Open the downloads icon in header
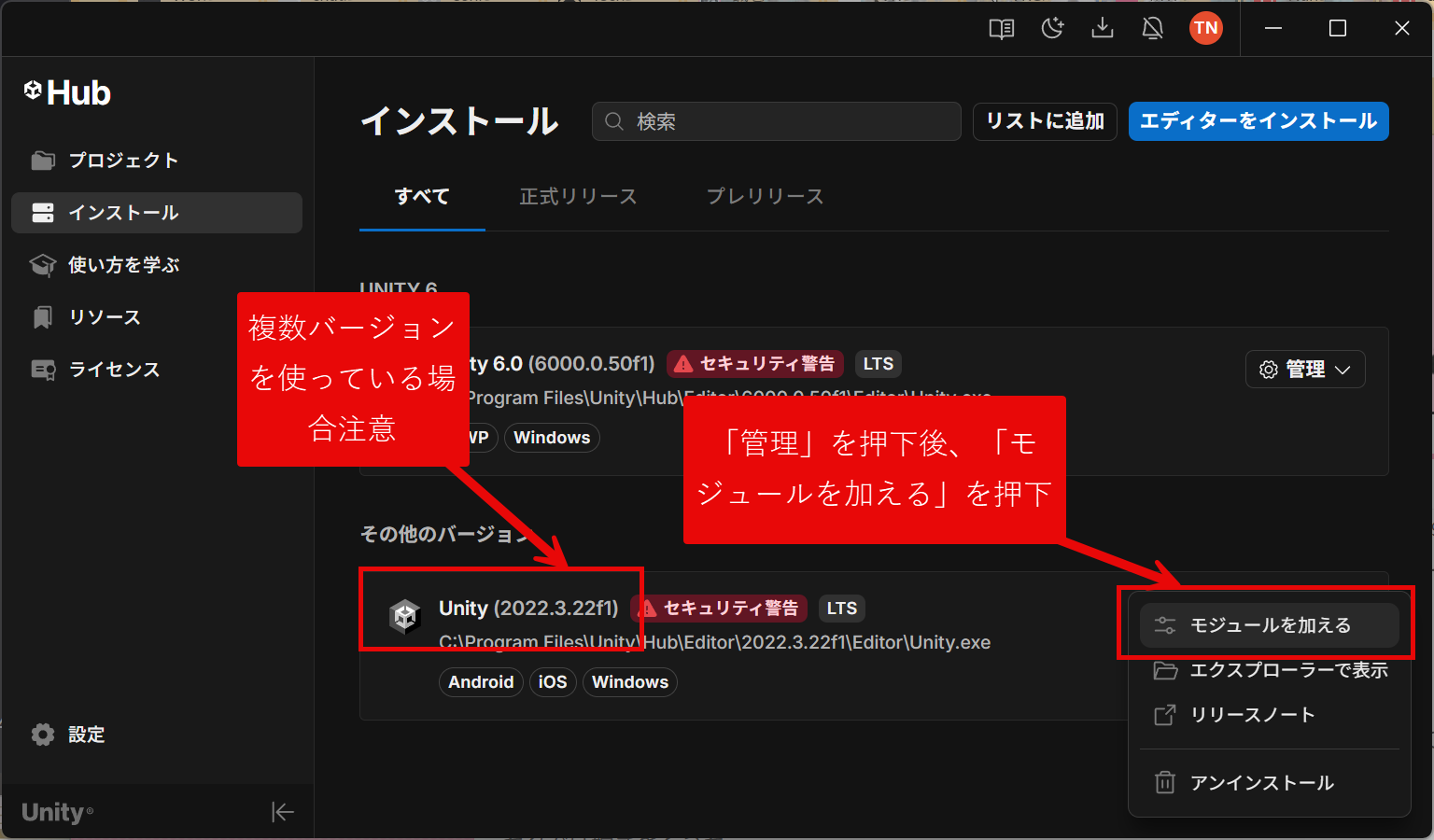Viewport: 1434px width, 840px height. point(1103,29)
